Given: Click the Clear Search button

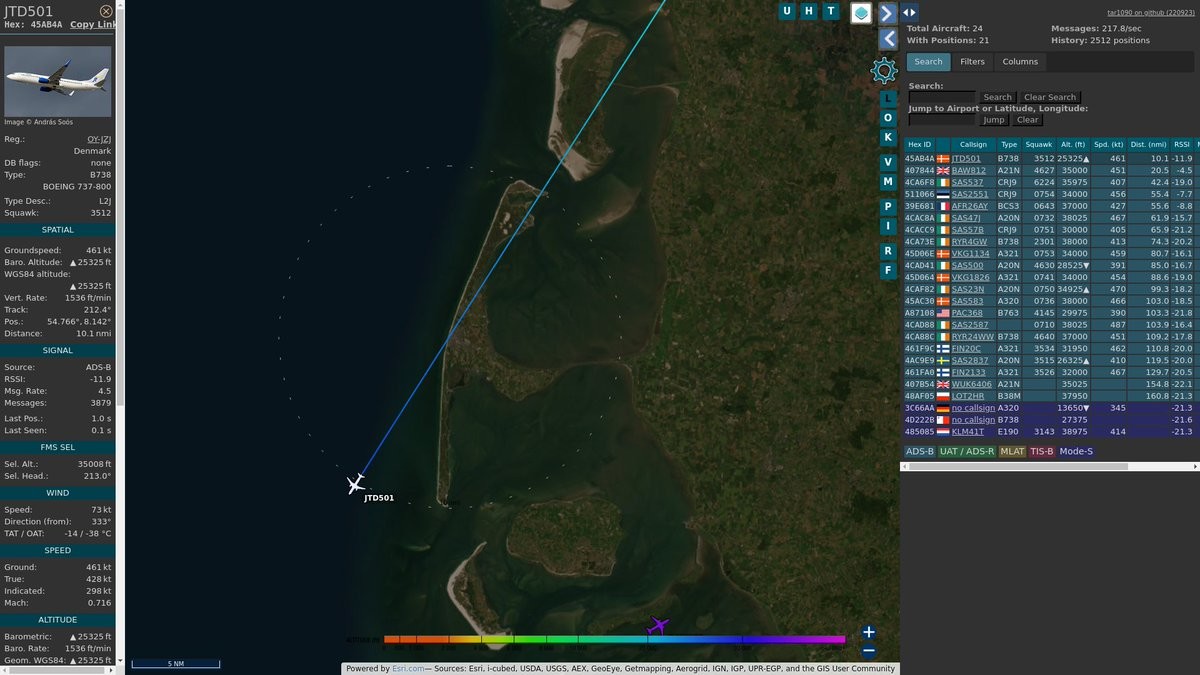Looking at the screenshot, I should 1049,97.
